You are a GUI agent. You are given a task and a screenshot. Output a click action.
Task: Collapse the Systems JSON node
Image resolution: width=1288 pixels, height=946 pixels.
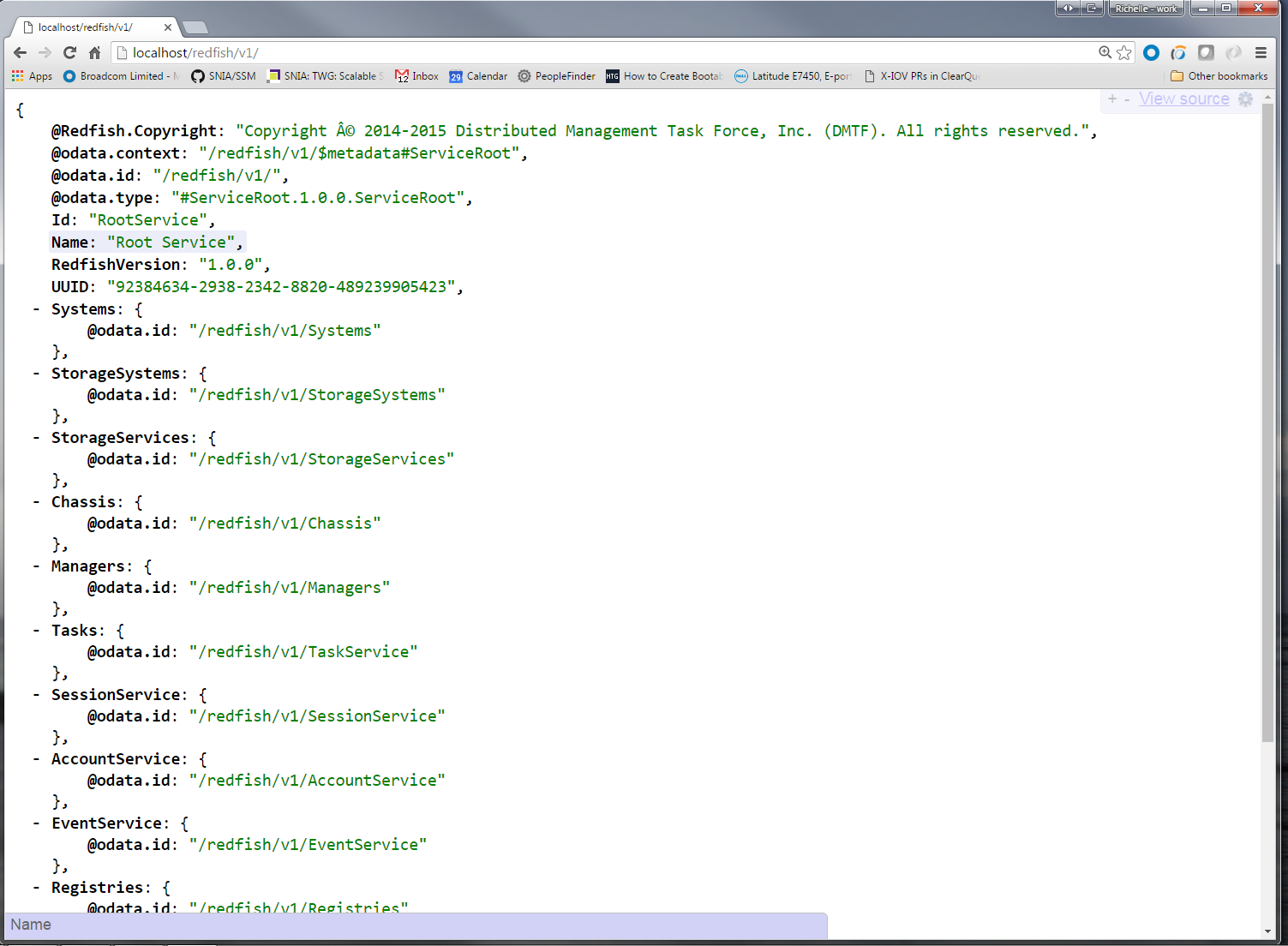(36, 309)
